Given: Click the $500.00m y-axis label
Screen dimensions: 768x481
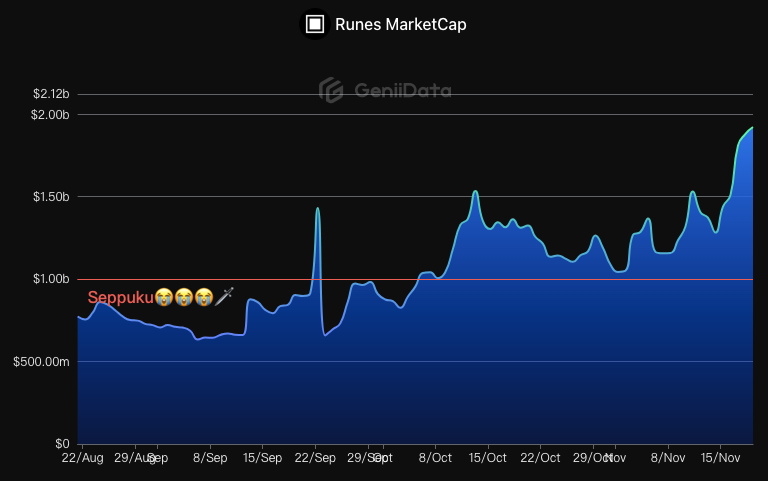Looking at the screenshot, I should 41,362.
